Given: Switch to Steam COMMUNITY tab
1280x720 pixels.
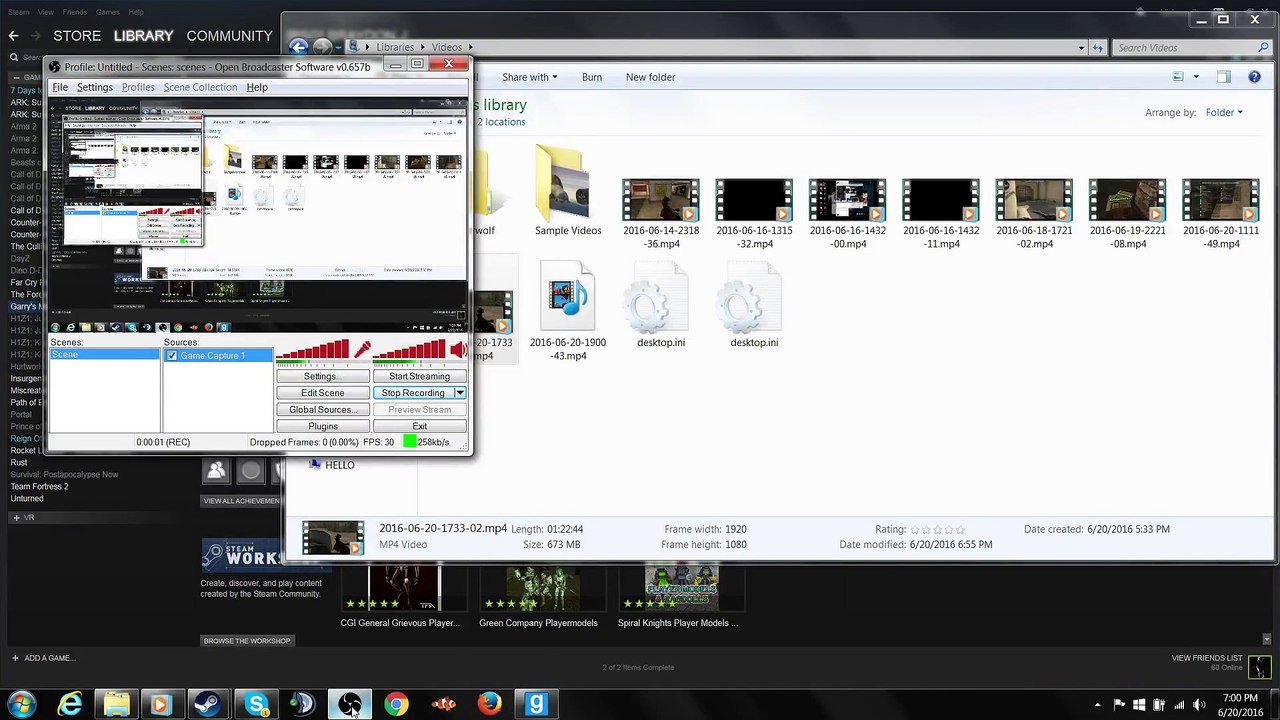Looking at the screenshot, I should (x=229, y=36).
